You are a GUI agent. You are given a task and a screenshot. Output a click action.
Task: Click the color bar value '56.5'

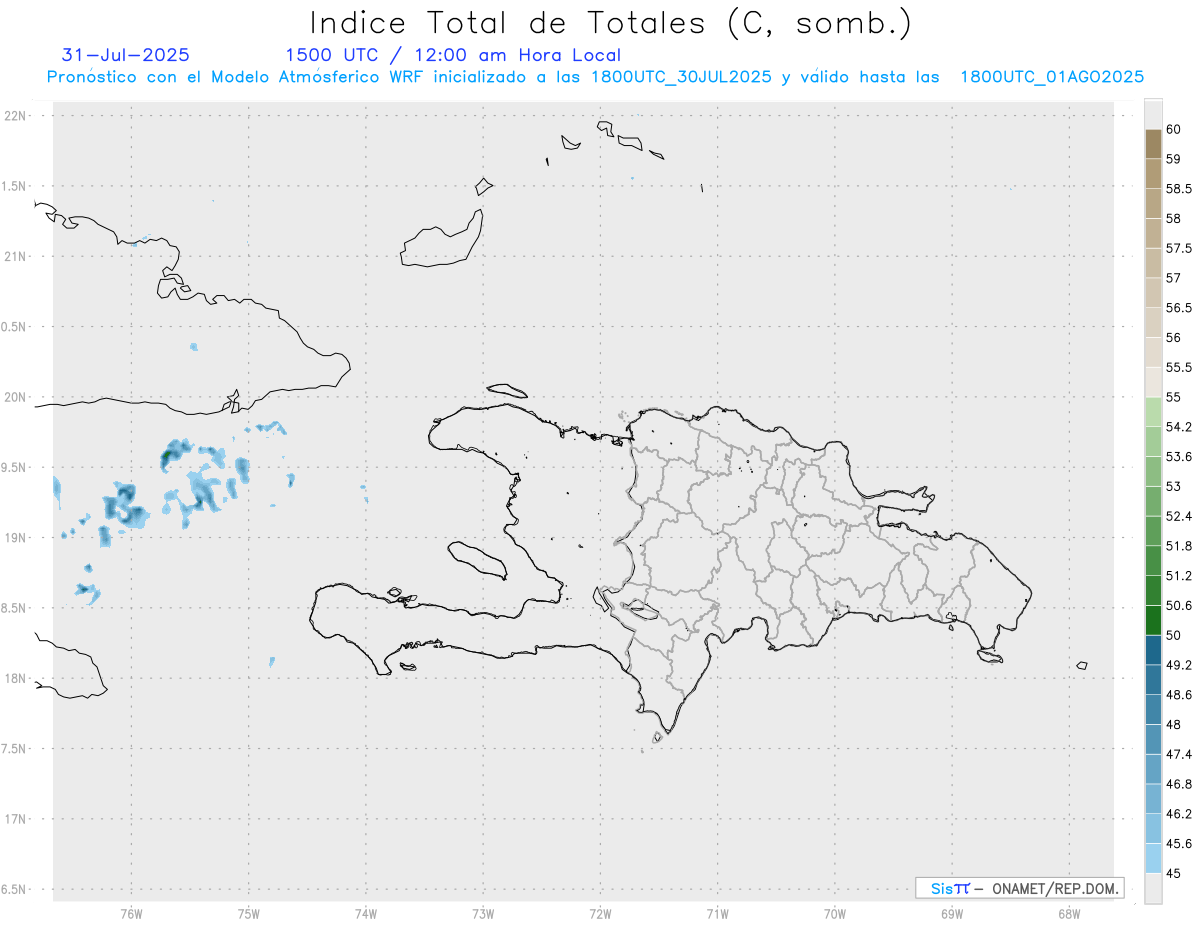click(x=1178, y=308)
